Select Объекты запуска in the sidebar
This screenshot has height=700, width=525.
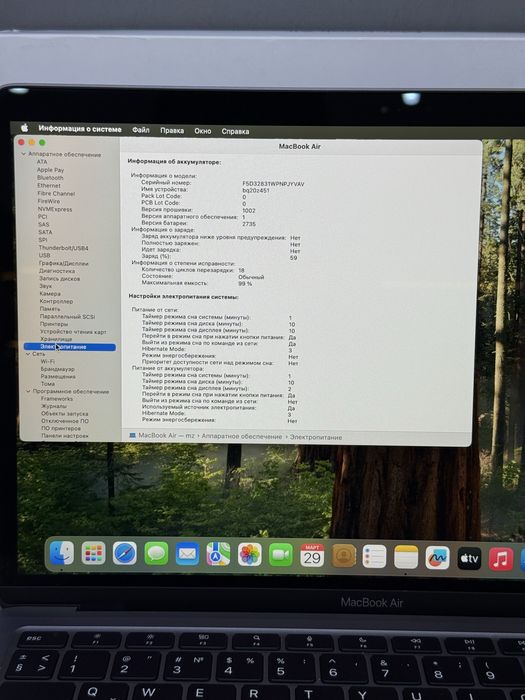click(65, 414)
